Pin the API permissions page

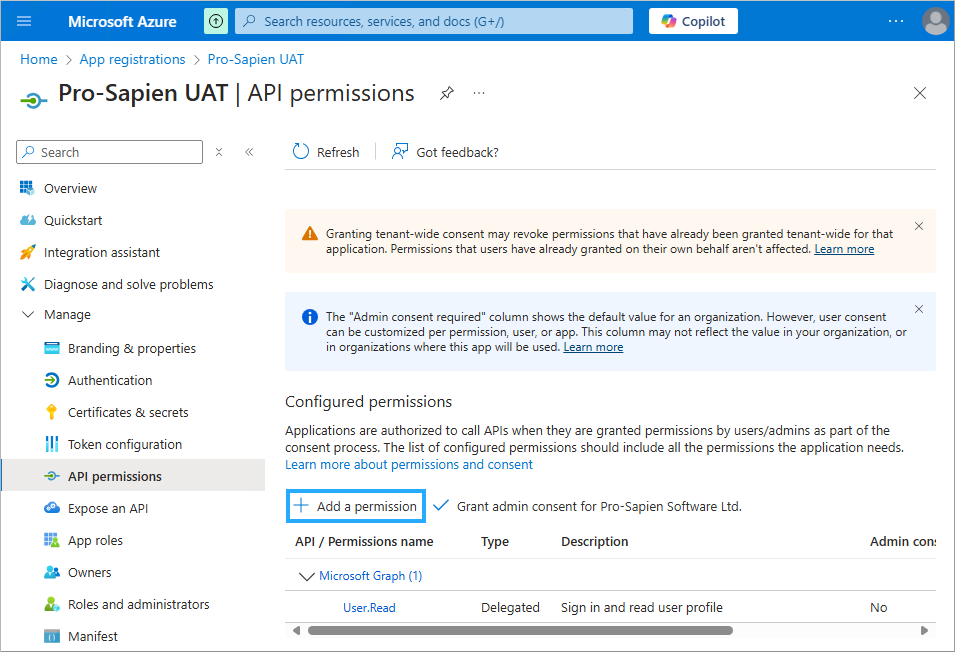[x=447, y=93]
